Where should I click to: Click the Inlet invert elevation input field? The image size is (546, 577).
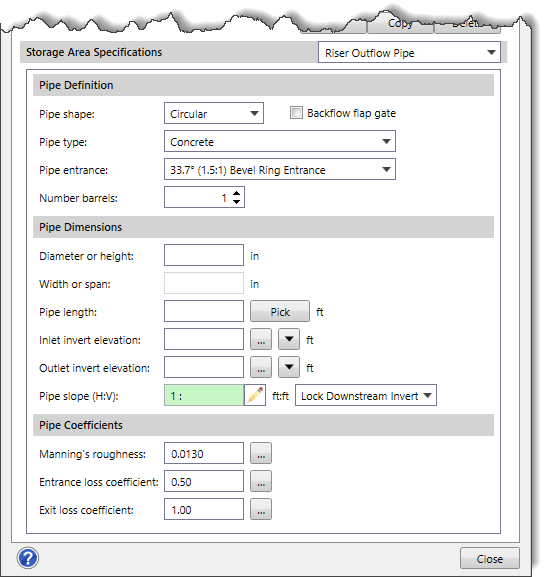pos(204,339)
